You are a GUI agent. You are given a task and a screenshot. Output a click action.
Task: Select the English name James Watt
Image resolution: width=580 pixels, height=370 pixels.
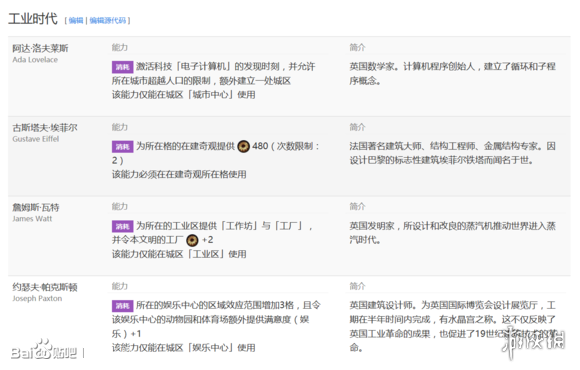point(32,219)
